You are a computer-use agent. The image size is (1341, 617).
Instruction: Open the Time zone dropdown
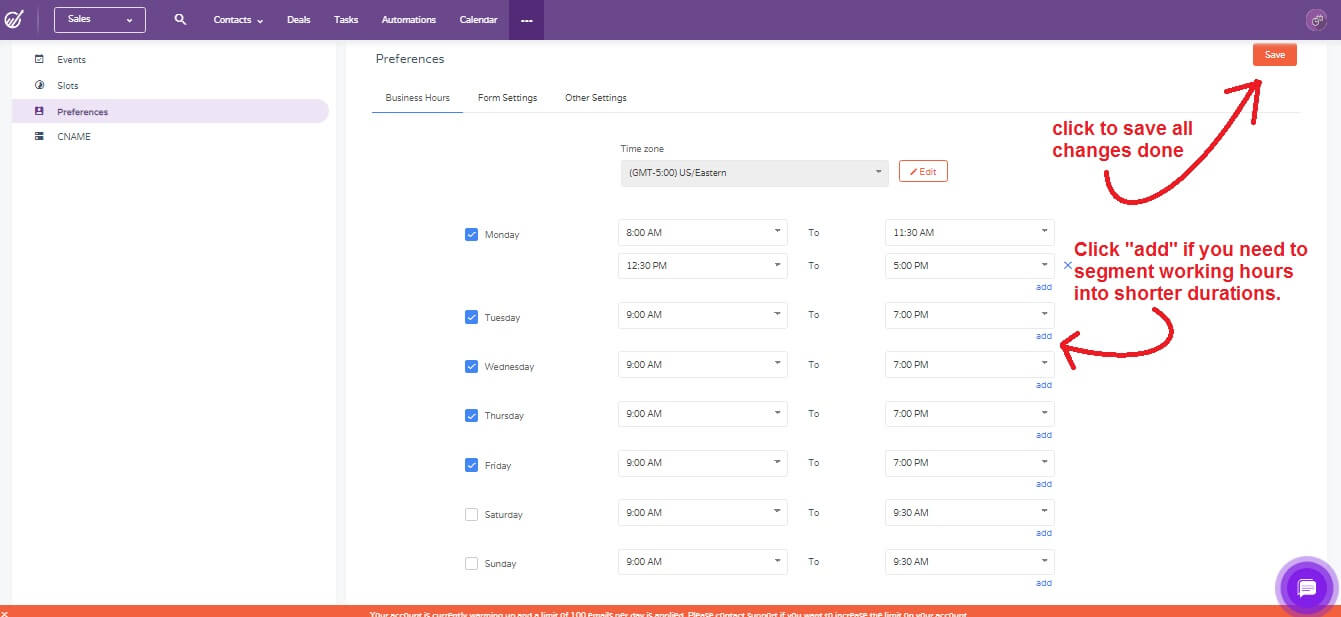(753, 171)
